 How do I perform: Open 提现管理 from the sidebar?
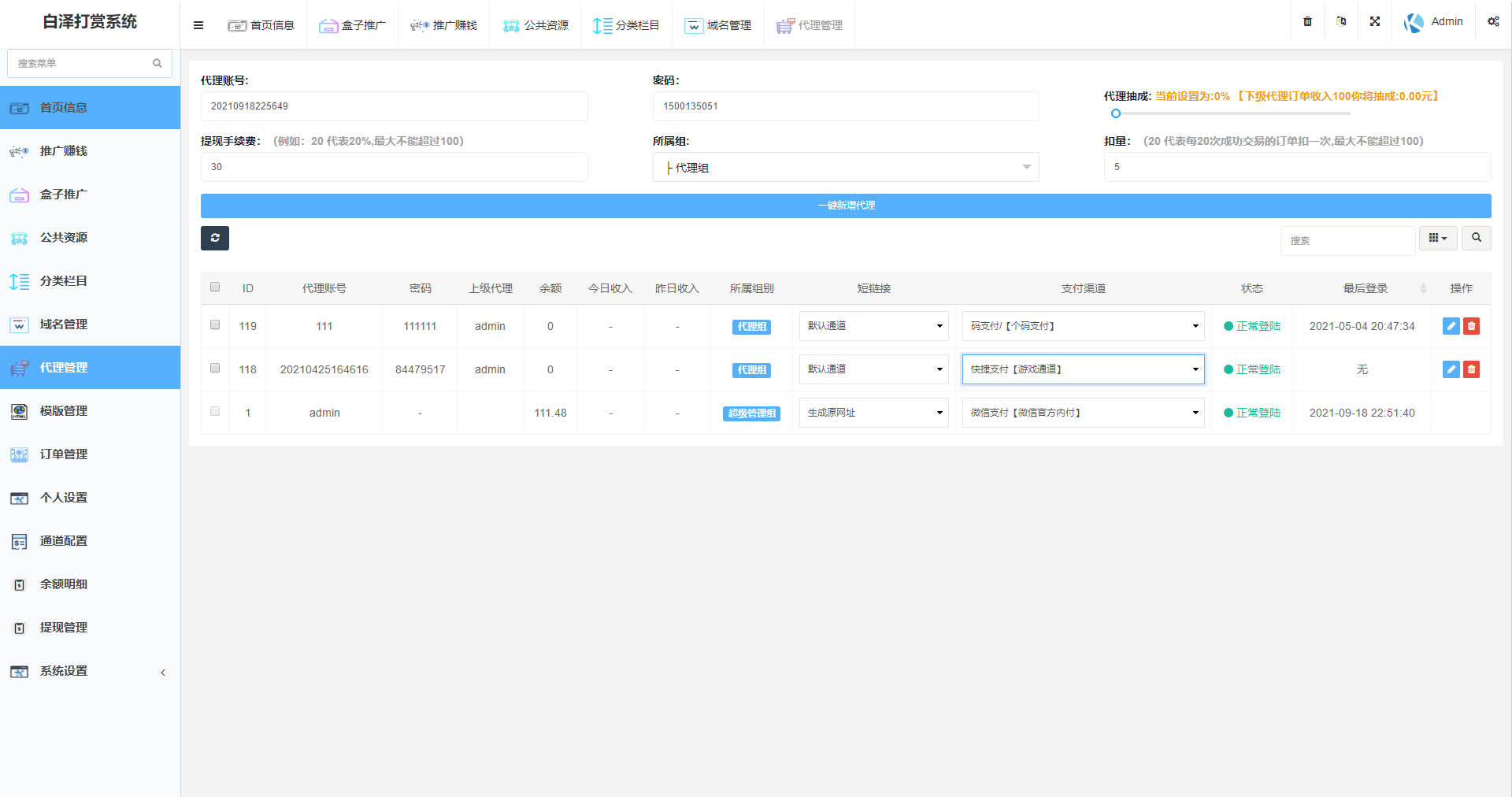[x=65, y=627]
